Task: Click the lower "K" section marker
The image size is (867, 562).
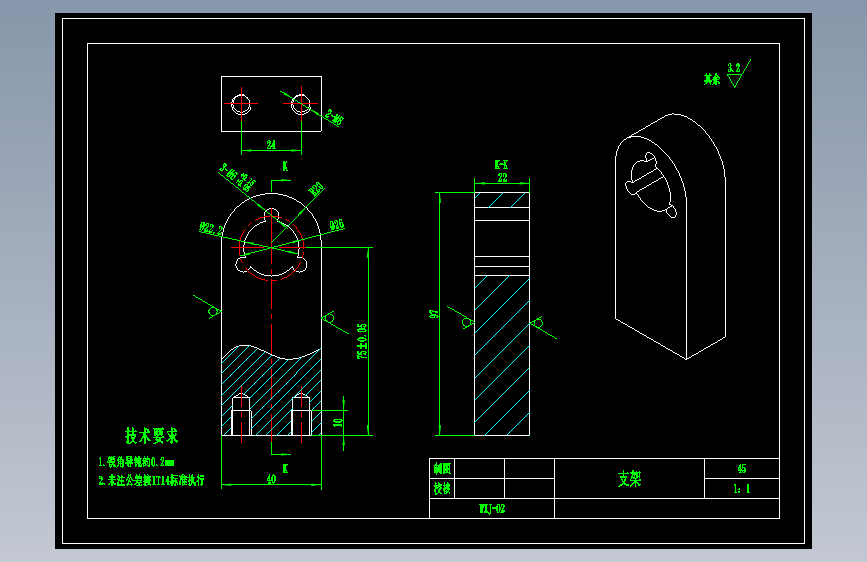Action: tap(285, 469)
